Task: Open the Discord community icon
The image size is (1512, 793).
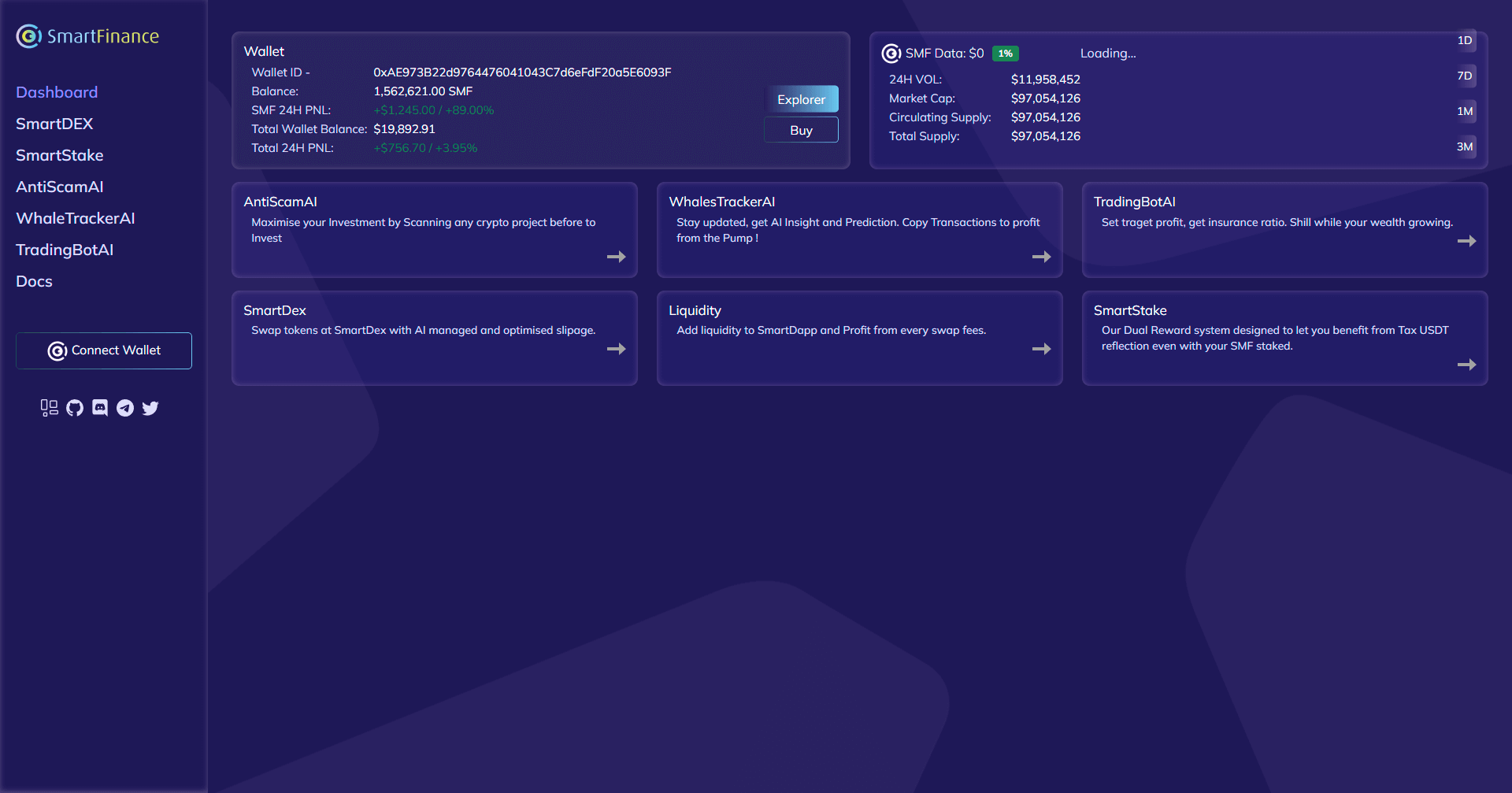Action: point(100,408)
